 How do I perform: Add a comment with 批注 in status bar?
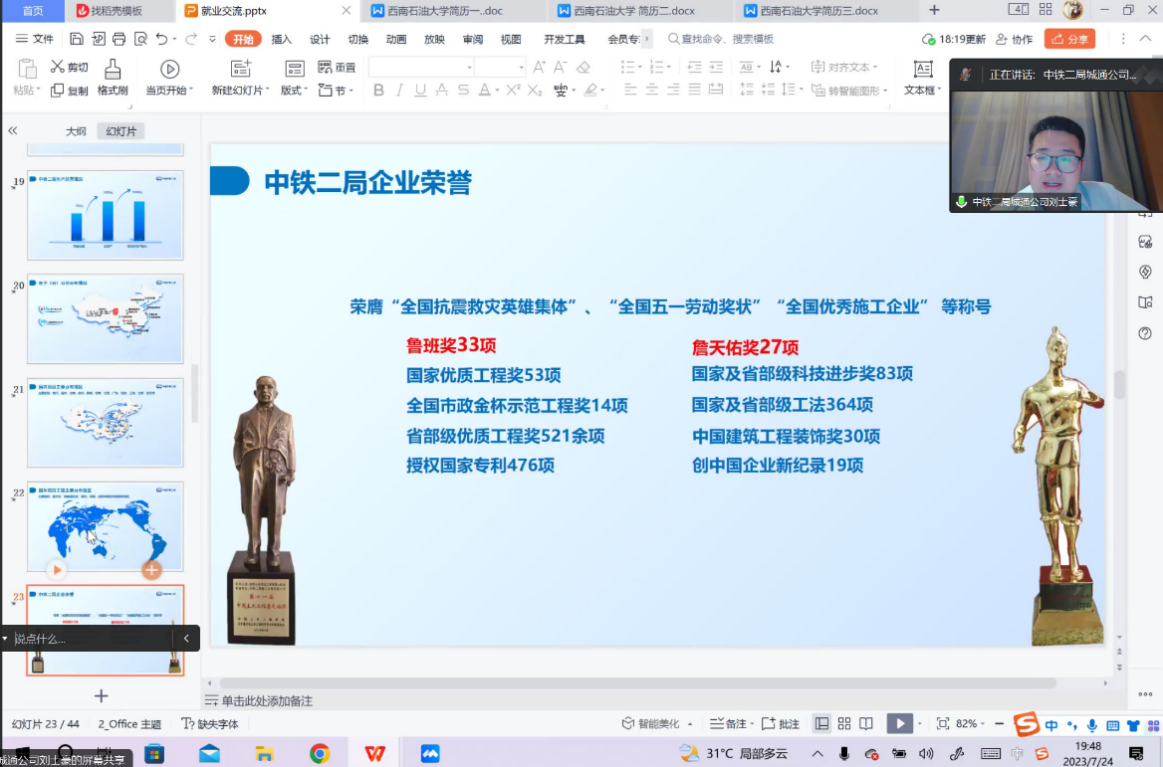pos(780,723)
